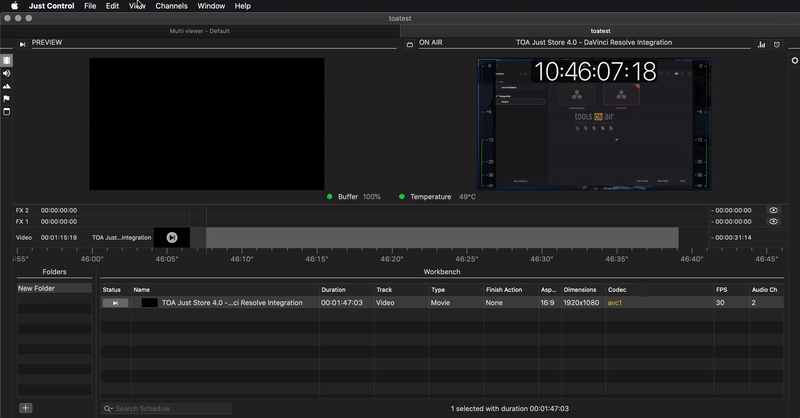Click the 1920x1080 dimensions cell
The image size is (800, 418).
tap(581, 303)
